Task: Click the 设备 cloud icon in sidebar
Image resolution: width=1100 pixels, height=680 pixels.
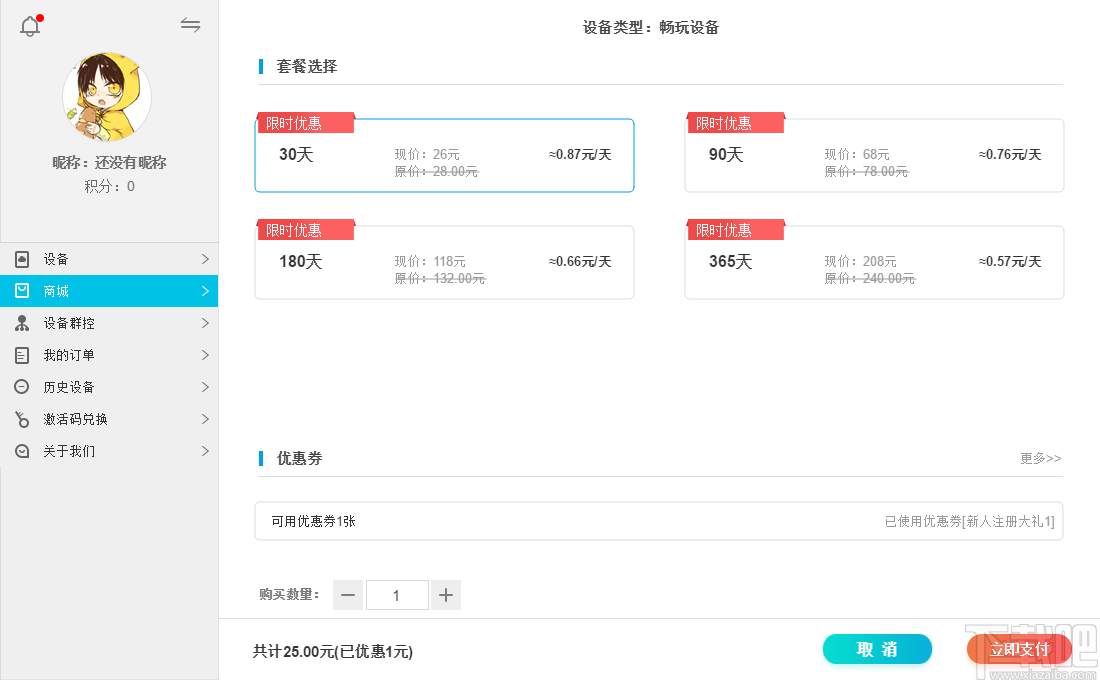Action: 22,259
